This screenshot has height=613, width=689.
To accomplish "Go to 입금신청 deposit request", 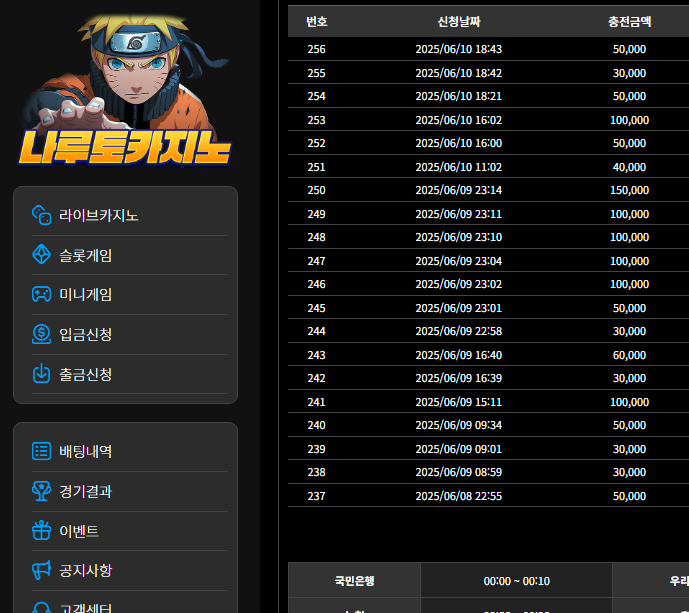I will [x=86, y=334].
